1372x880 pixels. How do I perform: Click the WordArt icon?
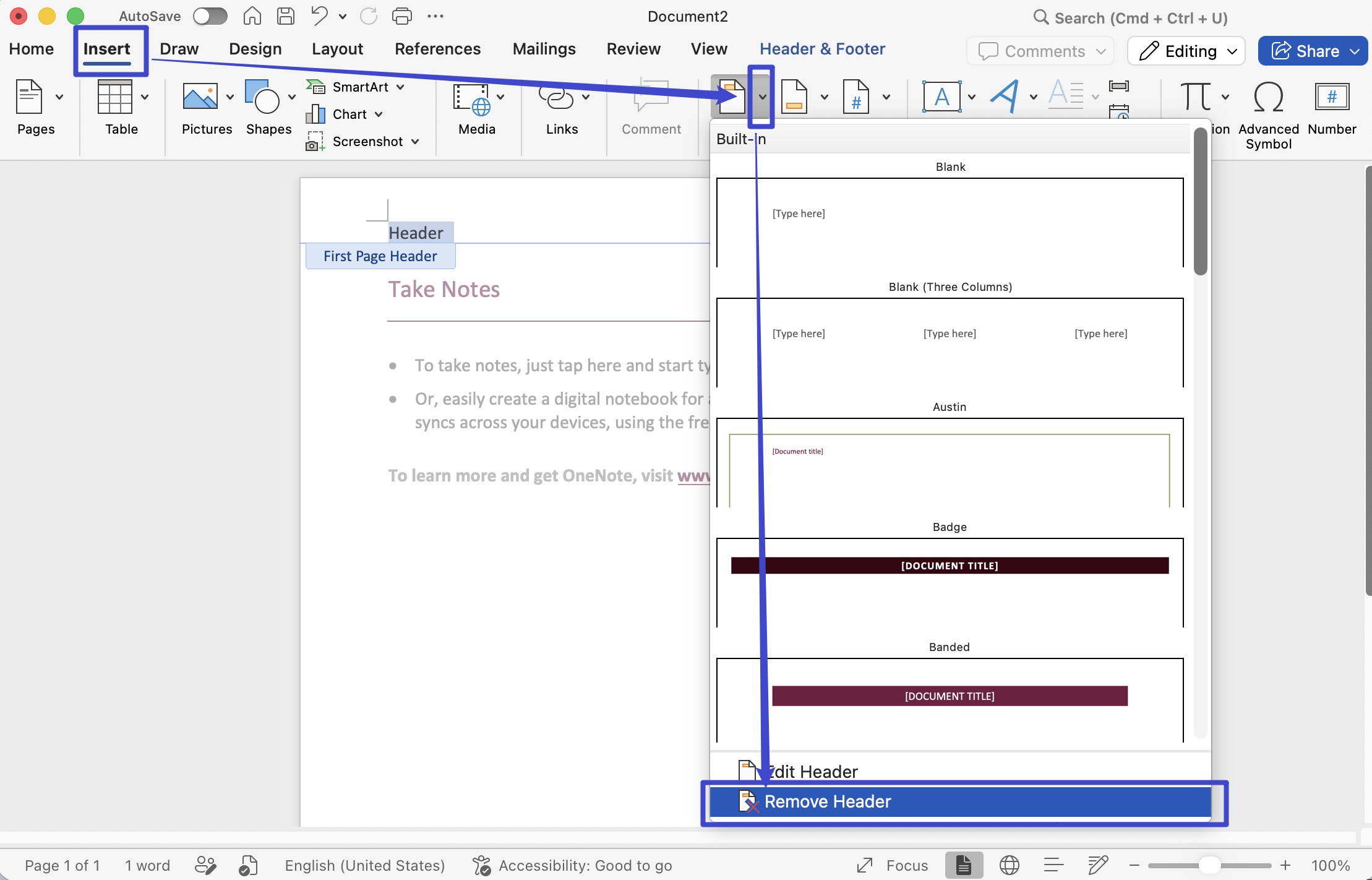pyautogui.click(x=1005, y=97)
